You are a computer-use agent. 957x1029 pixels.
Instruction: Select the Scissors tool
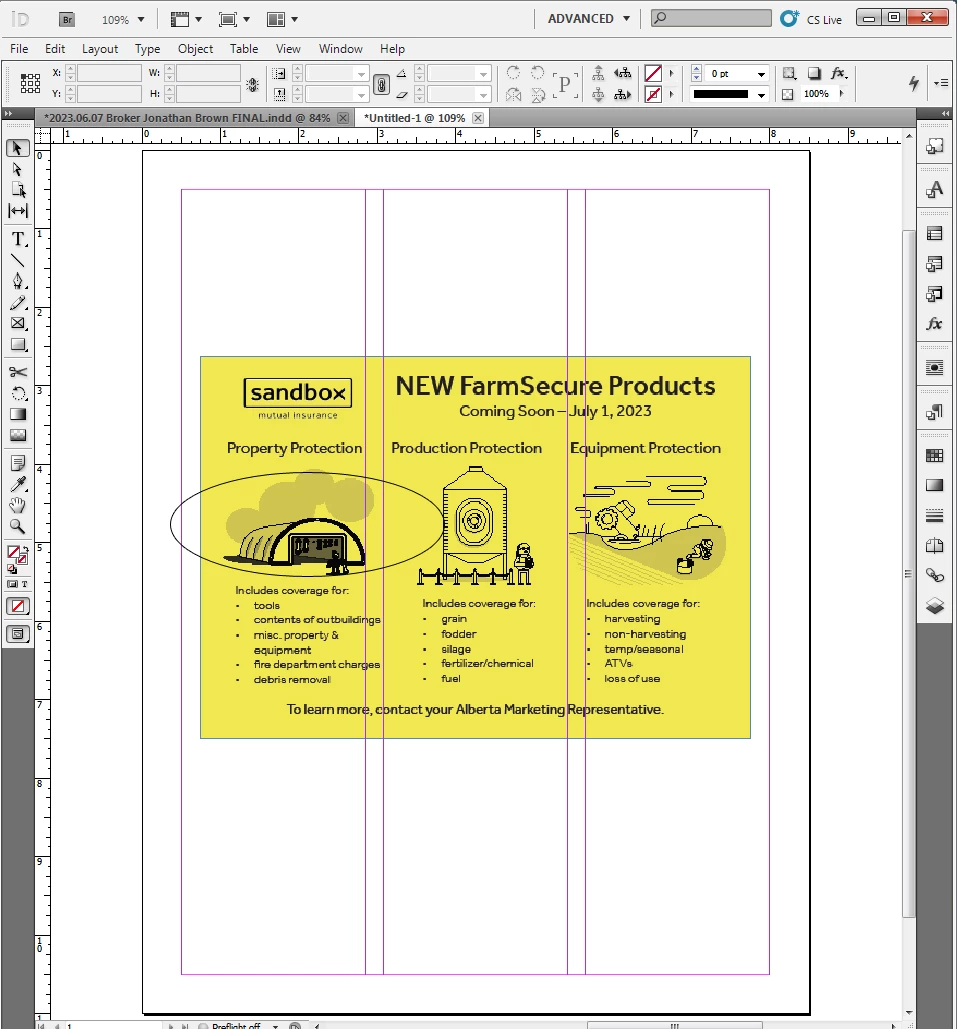point(18,372)
